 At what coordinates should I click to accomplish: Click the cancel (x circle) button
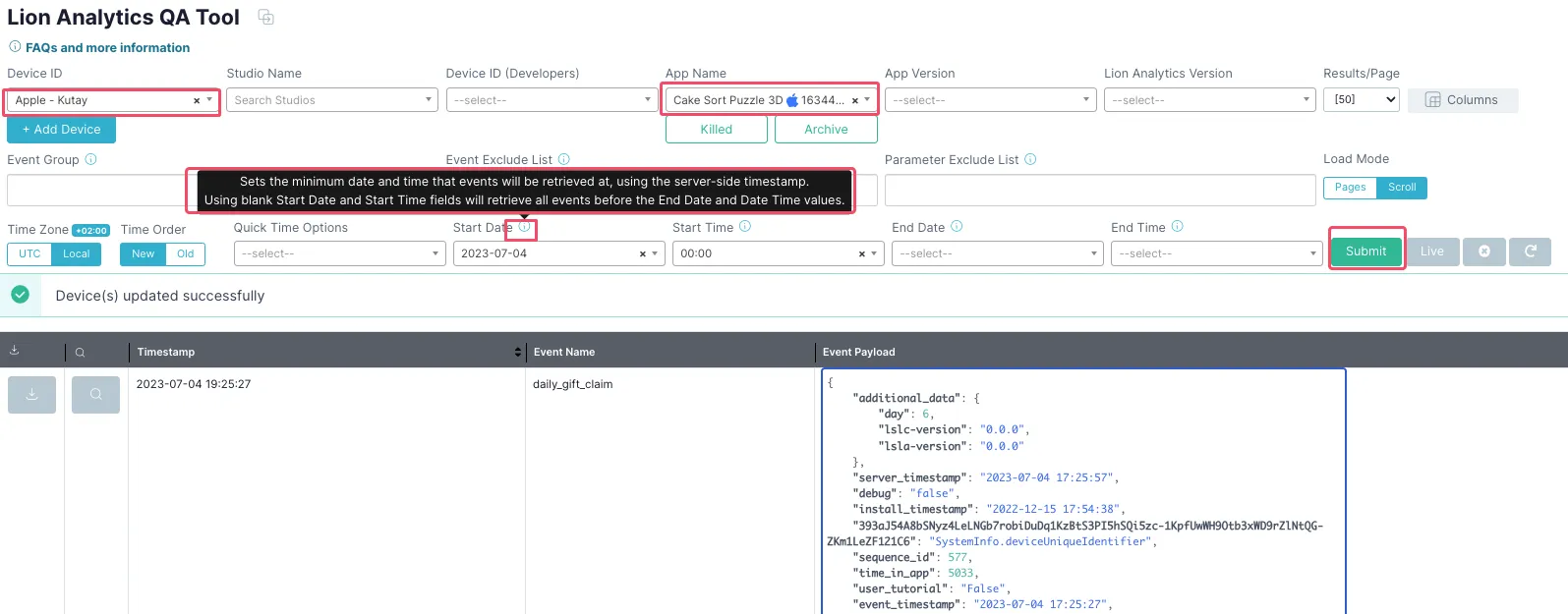point(1484,251)
